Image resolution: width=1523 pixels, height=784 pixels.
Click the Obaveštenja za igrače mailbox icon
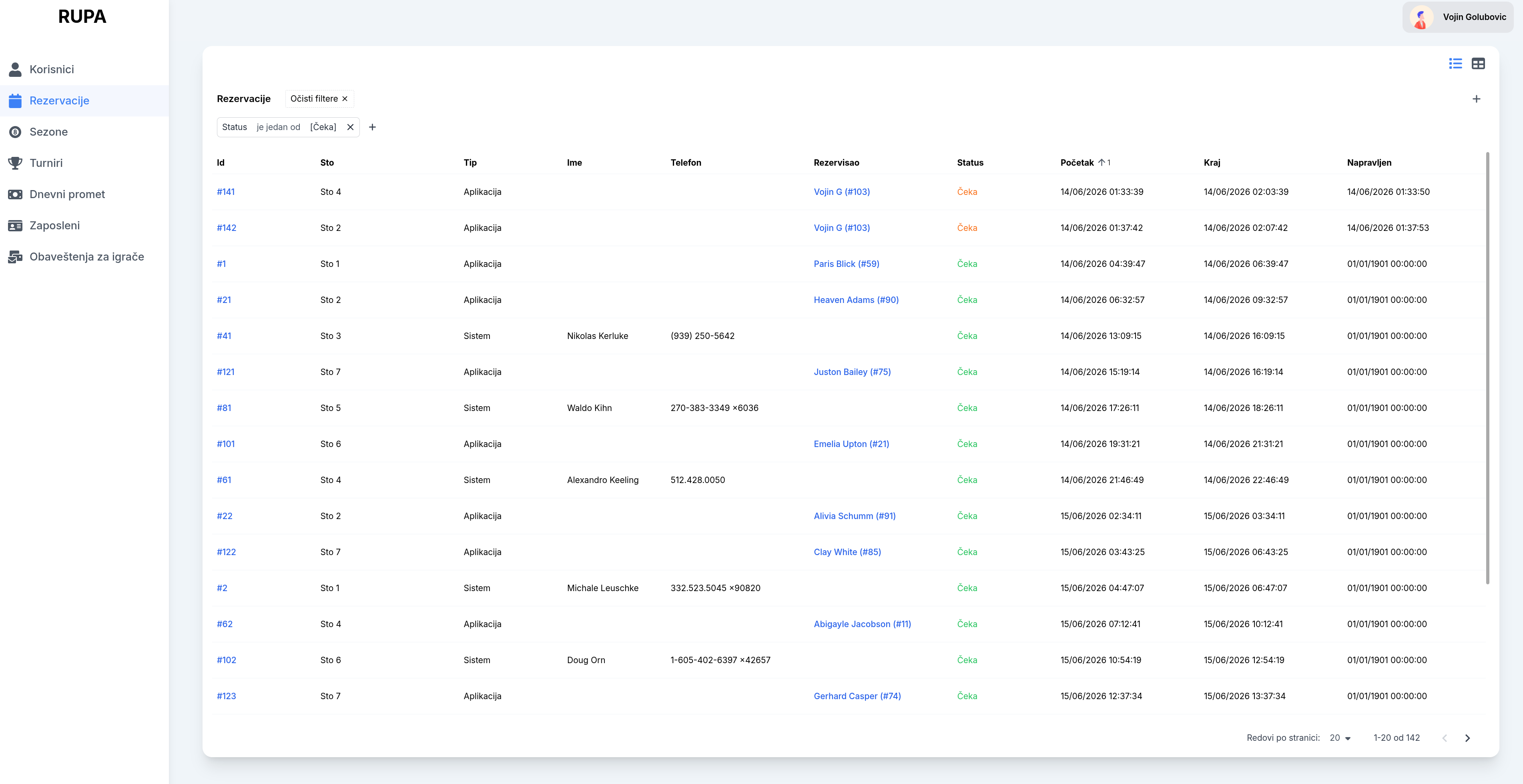[x=15, y=257]
